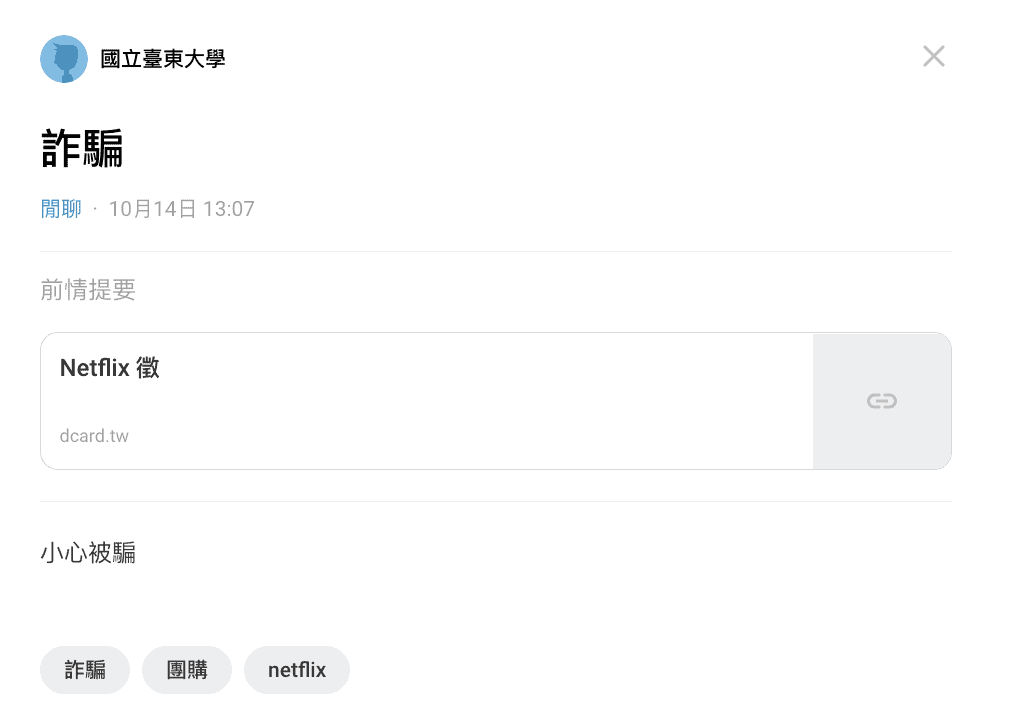This screenshot has height=712, width=1016.
Task: Open the Netflix 徵 link card title
Action: coord(110,368)
